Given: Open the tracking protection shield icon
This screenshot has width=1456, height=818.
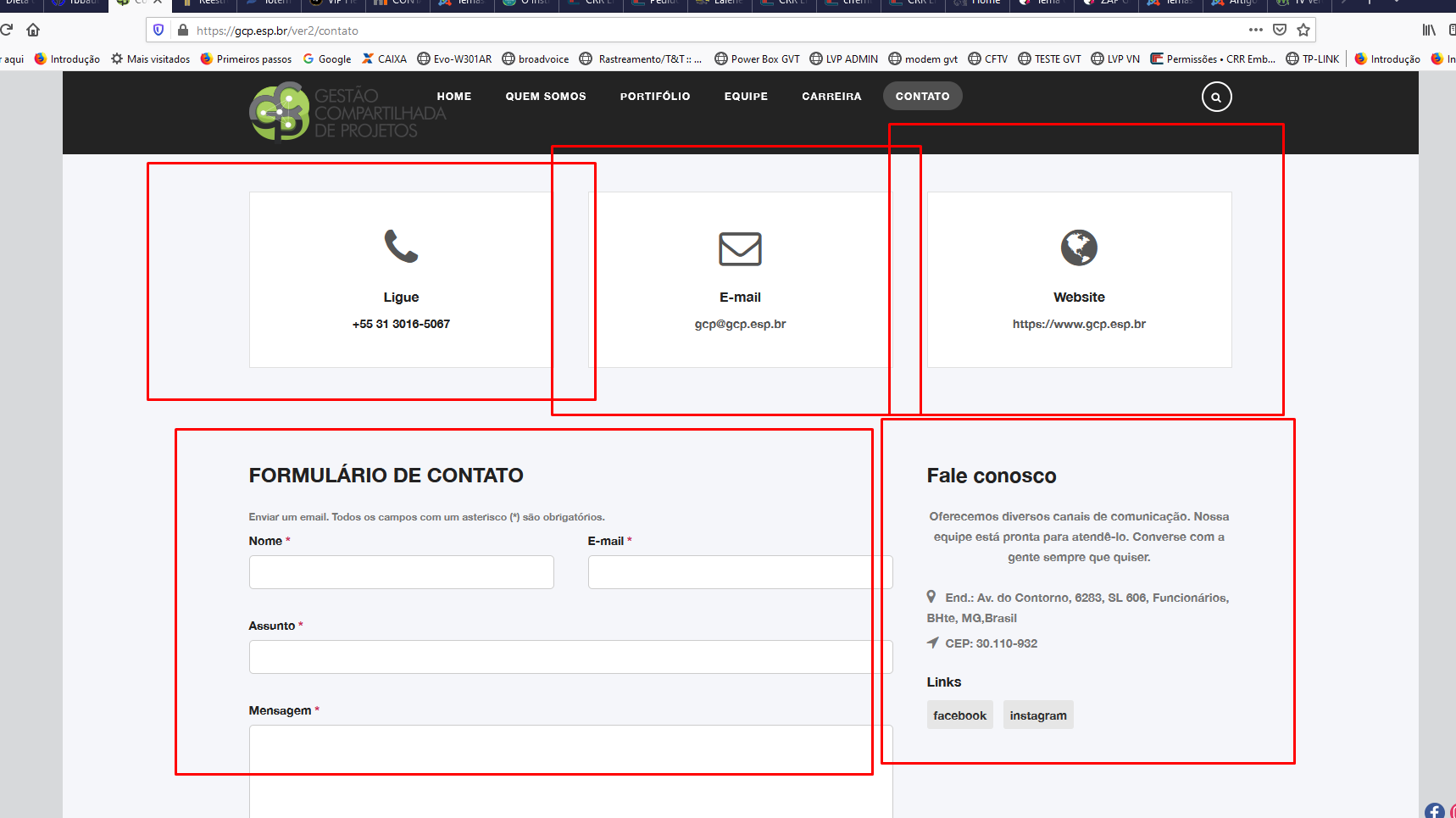Looking at the screenshot, I should tap(158, 30).
